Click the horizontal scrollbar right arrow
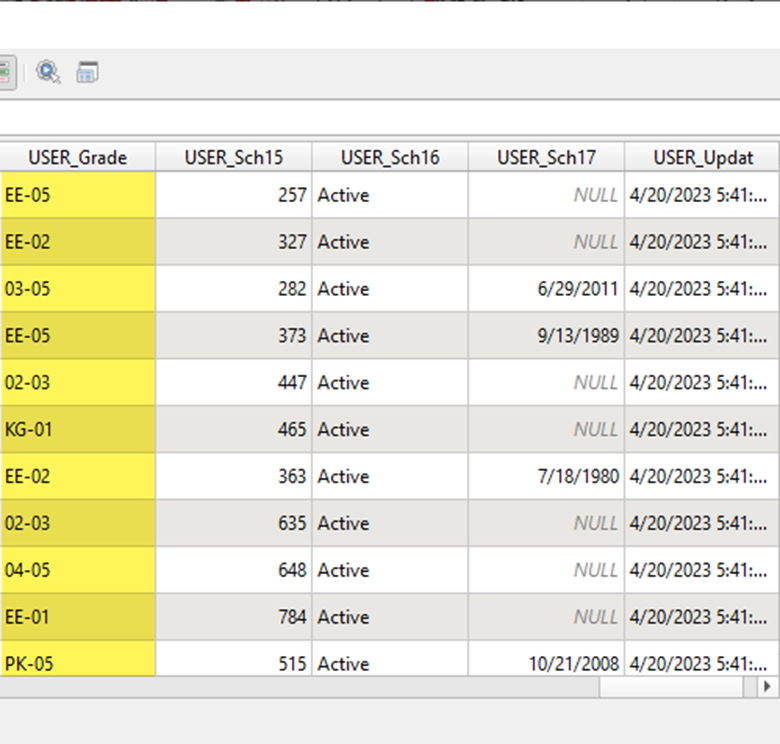Screen dimensions: 780x744 click(x=767, y=686)
